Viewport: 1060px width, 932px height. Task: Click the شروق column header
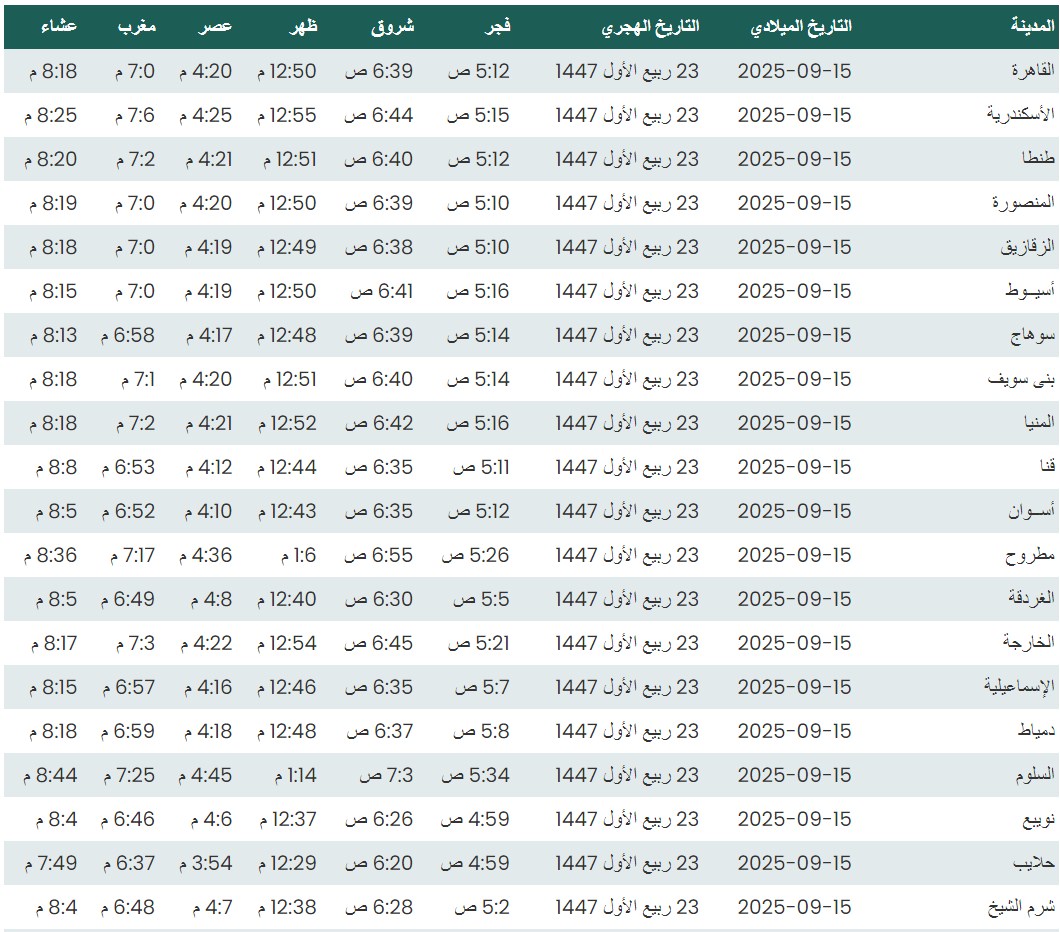pos(392,27)
